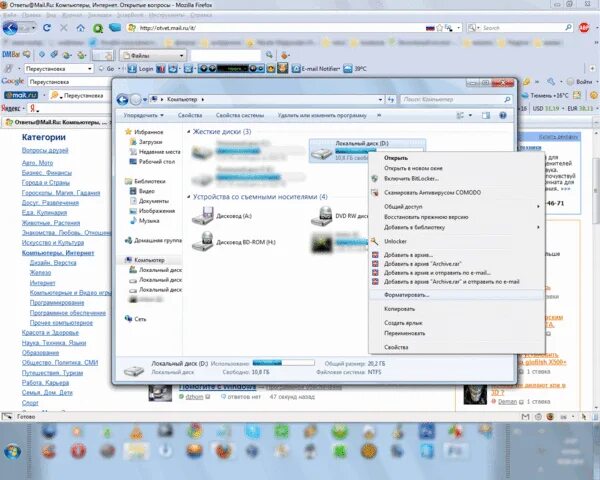
Task: Click the Windows Start orb
Action: (13, 452)
